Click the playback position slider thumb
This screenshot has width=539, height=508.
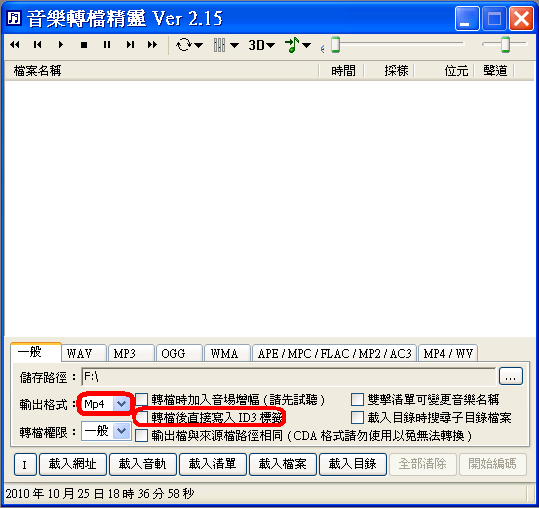[x=336, y=45]
